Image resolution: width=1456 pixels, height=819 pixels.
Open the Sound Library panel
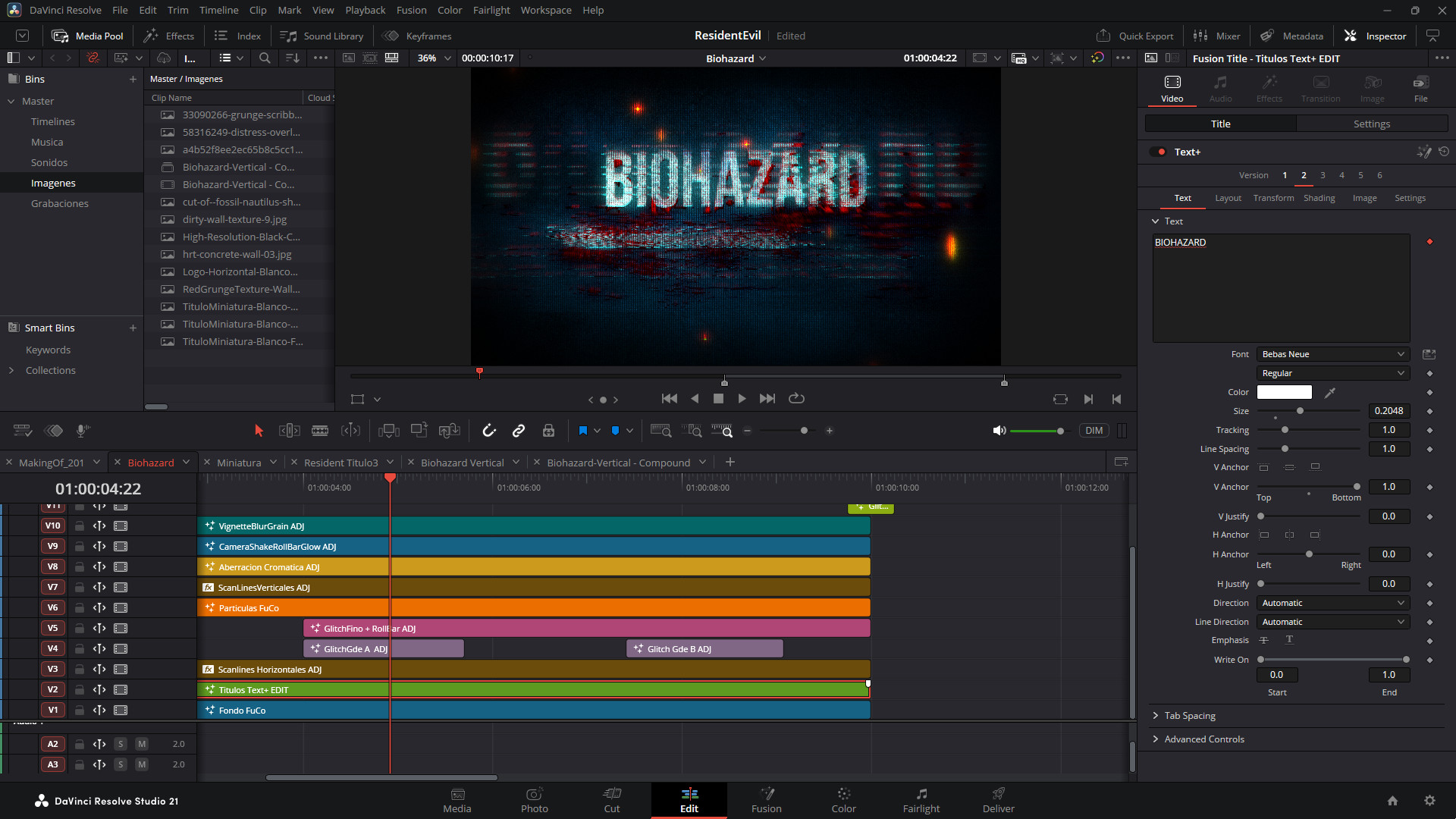322,36
